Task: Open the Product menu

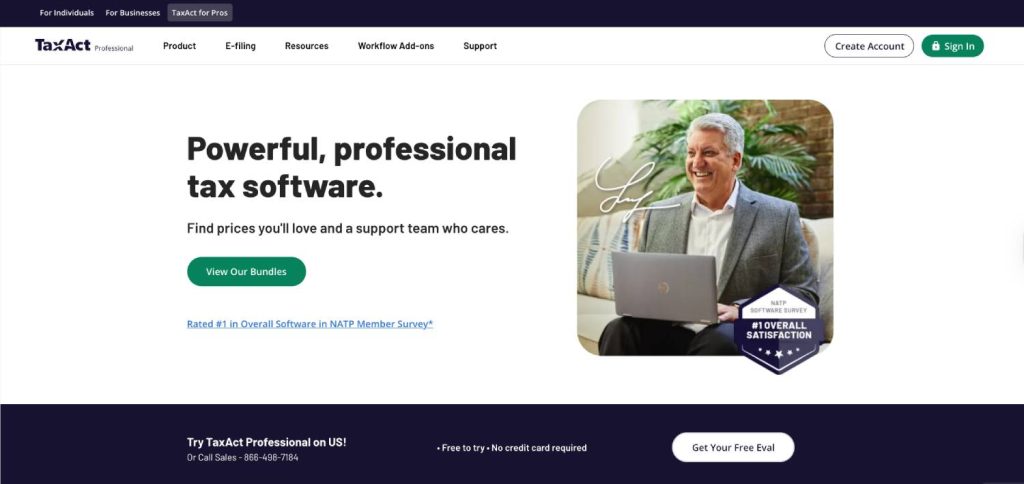Action: (x=180, y=46)
